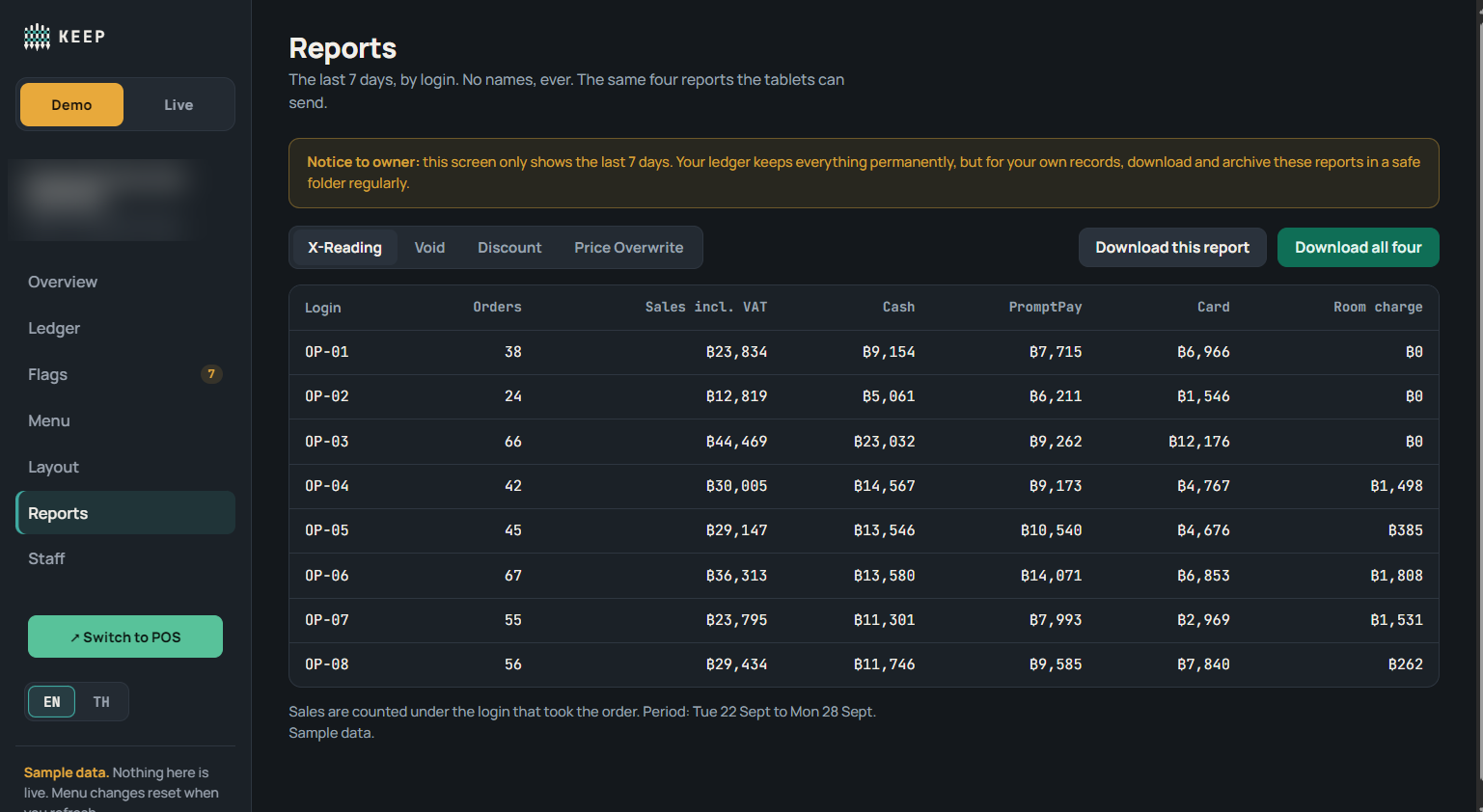Open the Price Overwrite tab
Viewport: 1483px width, 812px height.
(629, 248)
